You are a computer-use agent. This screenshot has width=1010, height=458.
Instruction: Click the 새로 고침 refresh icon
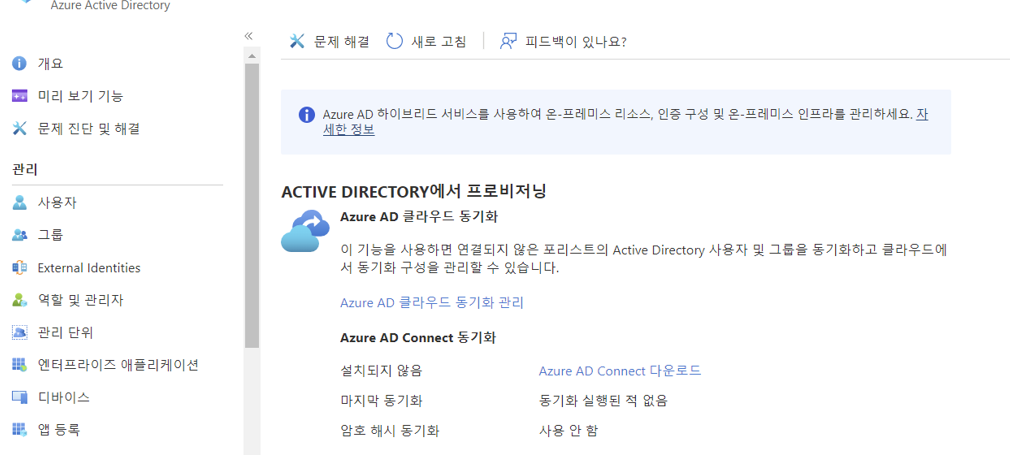394,41
